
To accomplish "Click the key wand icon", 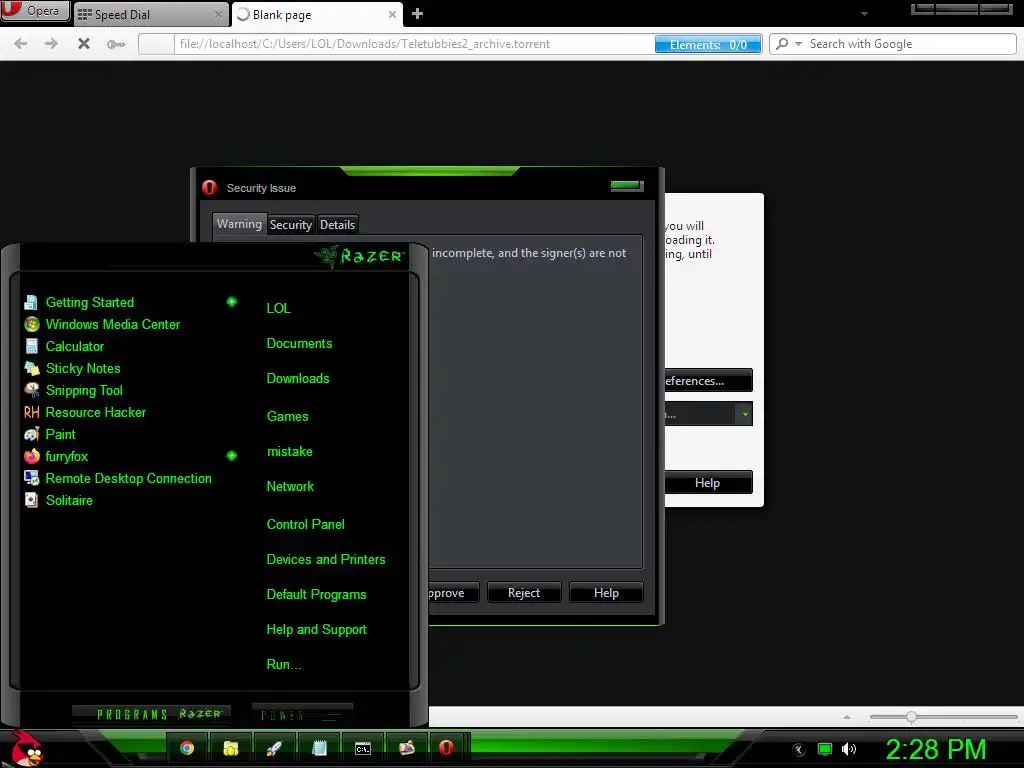I will point(116,44).
